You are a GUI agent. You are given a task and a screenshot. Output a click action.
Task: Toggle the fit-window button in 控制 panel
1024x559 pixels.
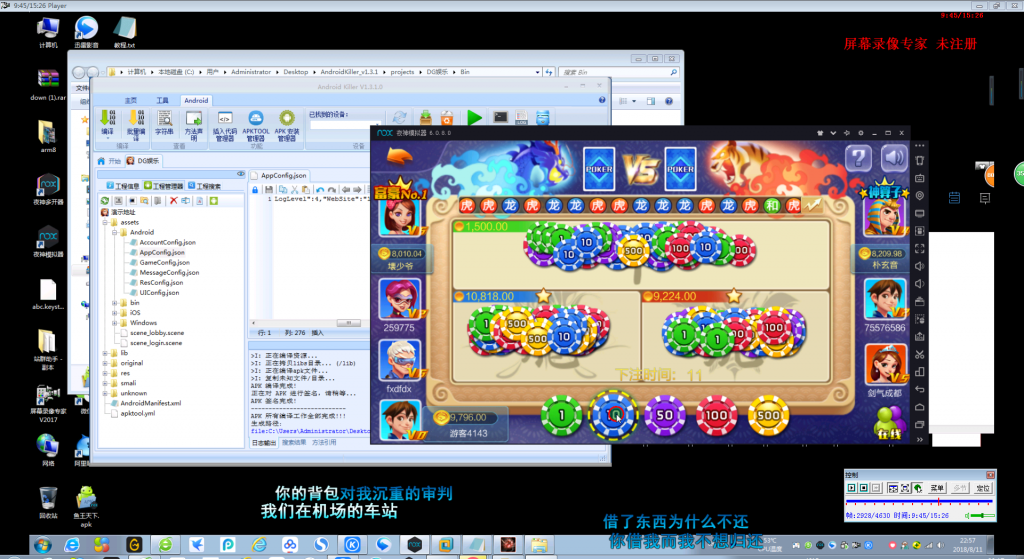pos(905,488)
